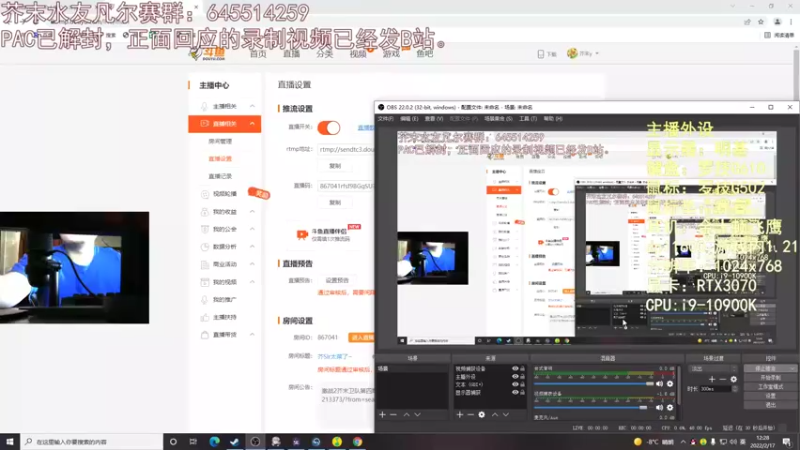Screen dimensions: 800x450
Task: Open Microsoft Edge from taskbar
Action: click(214, 441)
